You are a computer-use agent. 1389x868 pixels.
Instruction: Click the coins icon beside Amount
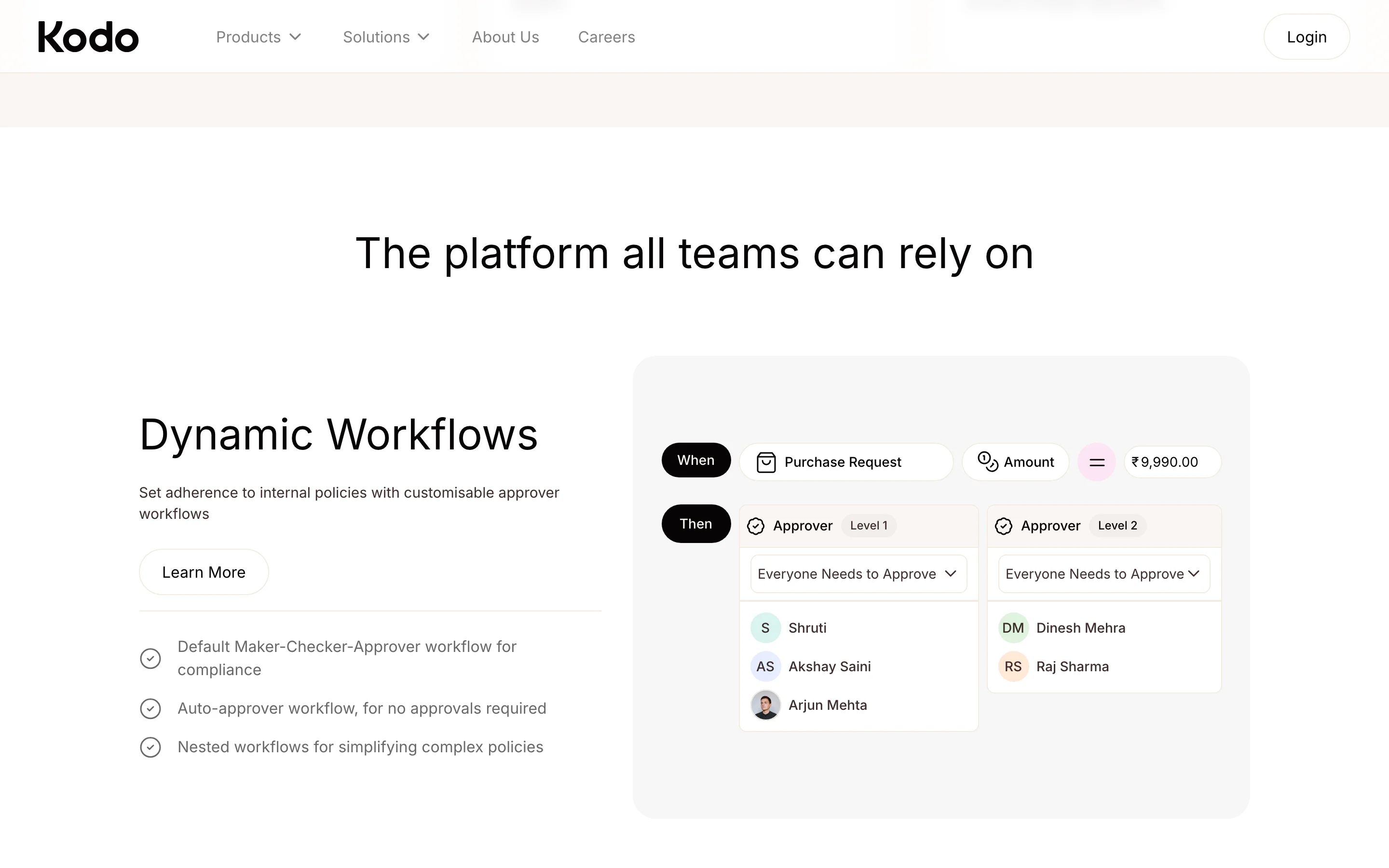[x=987, y=461]
